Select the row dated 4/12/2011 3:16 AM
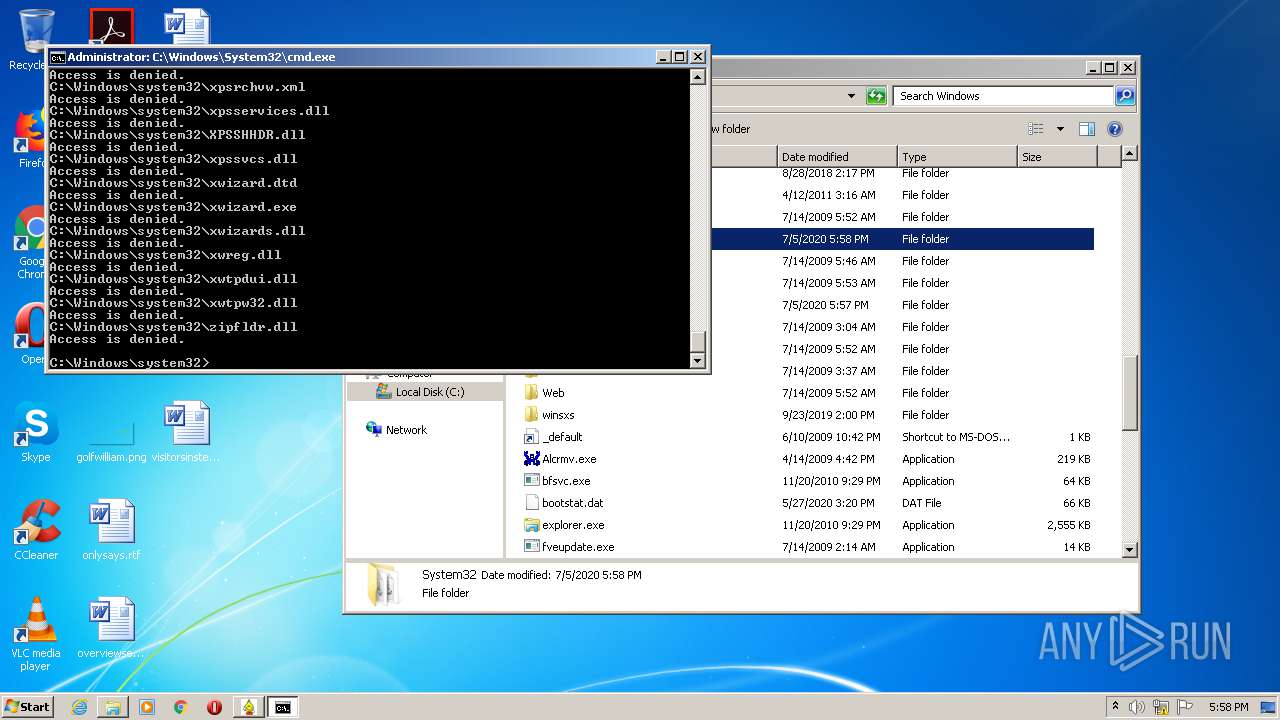Screen dimensions: 1280x720 (902, 195)
